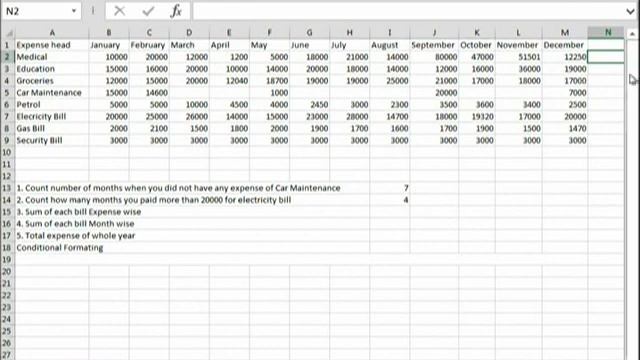640x360 pixels.
Task: Click the Name Box showing N2
Action: pyautogui.click(x=37, y=11)
